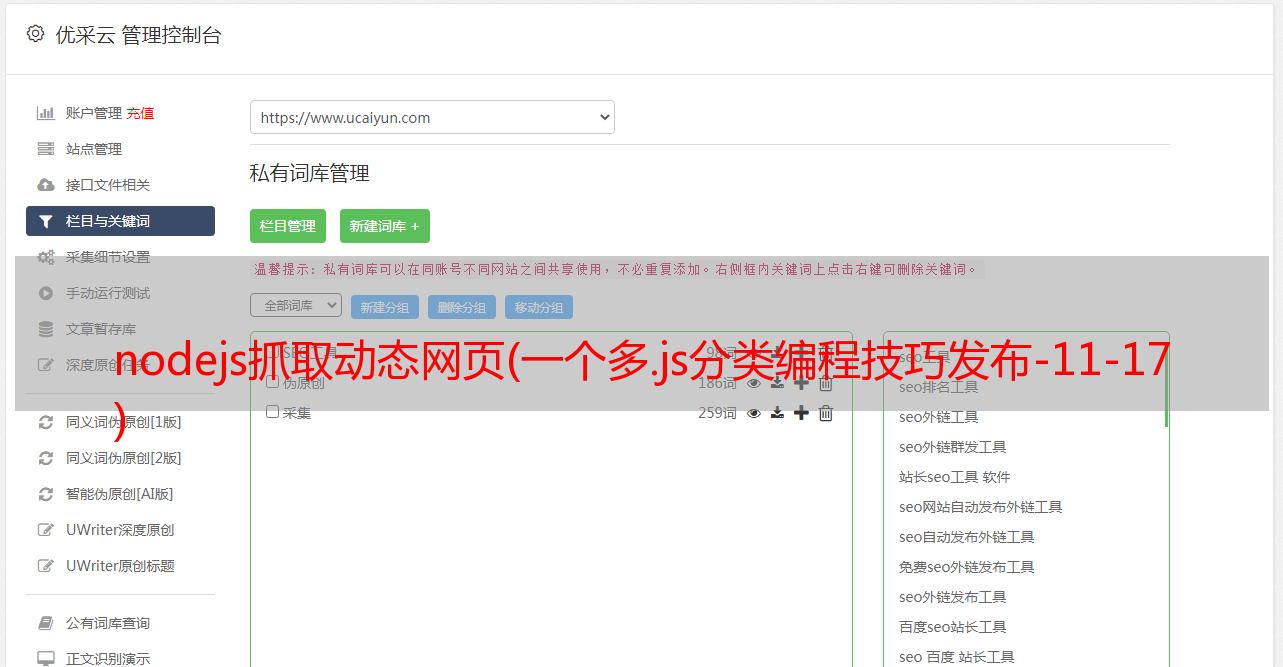Click the filter icon of 栏目与关键词
Image resolution: width=1283 pixels, height=667 pixels.
(x=46, y=221)
